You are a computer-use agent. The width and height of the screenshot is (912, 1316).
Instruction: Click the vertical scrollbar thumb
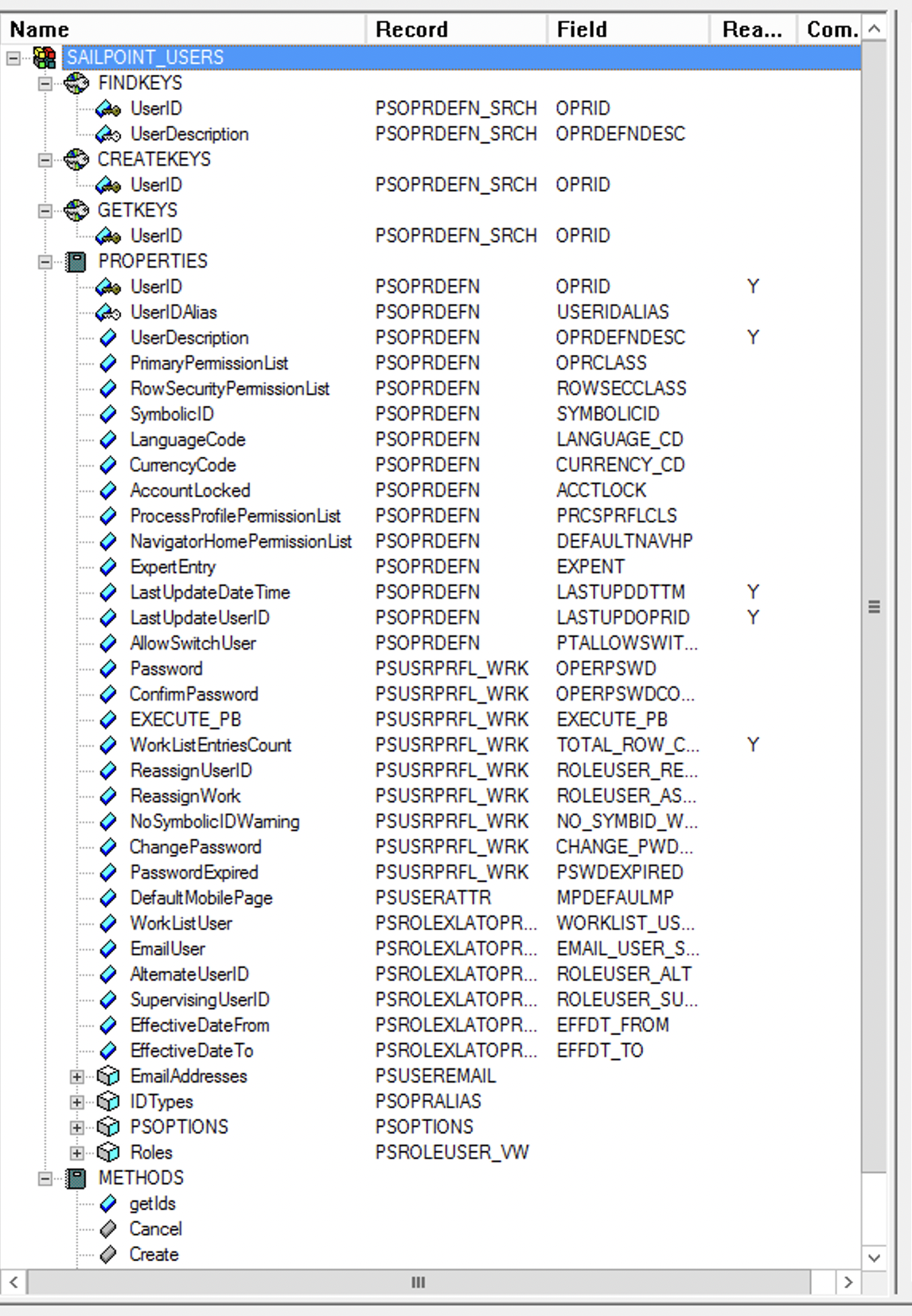point(874,607)
